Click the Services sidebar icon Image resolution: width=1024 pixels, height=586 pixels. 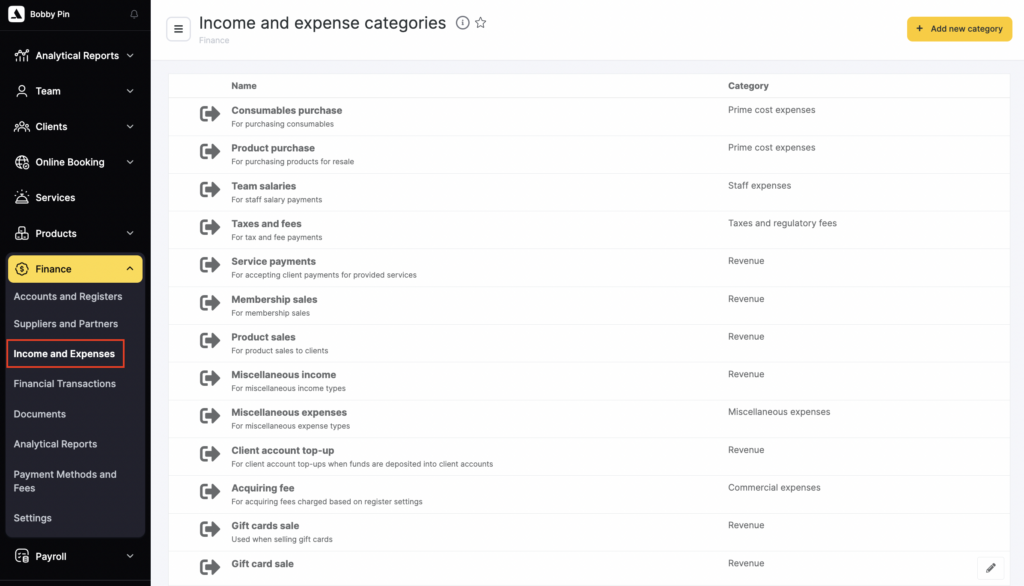click(x=22, y=198)
